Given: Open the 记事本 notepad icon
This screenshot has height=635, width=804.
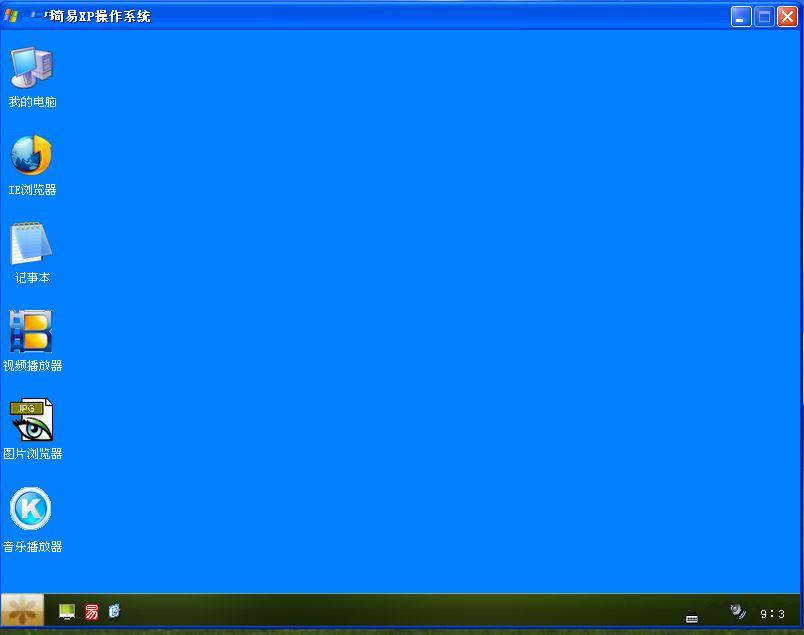Looking at the screenshot, I should coord(32,244).
